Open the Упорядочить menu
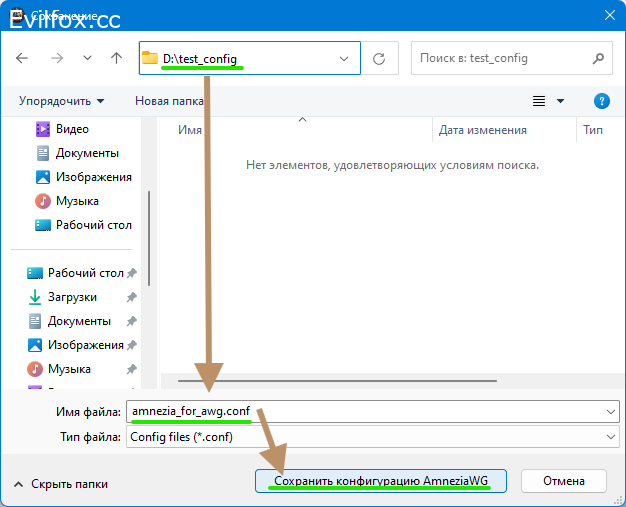The image size is (626, 507). tap(61, 101)
